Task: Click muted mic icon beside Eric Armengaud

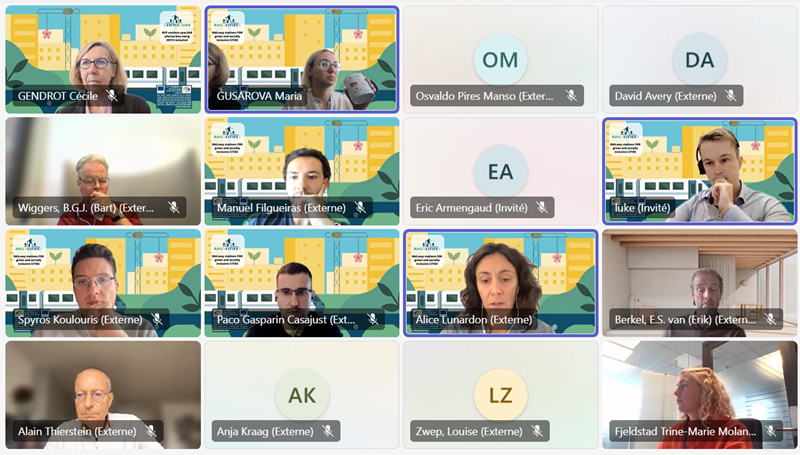Action: click(542, 207)
